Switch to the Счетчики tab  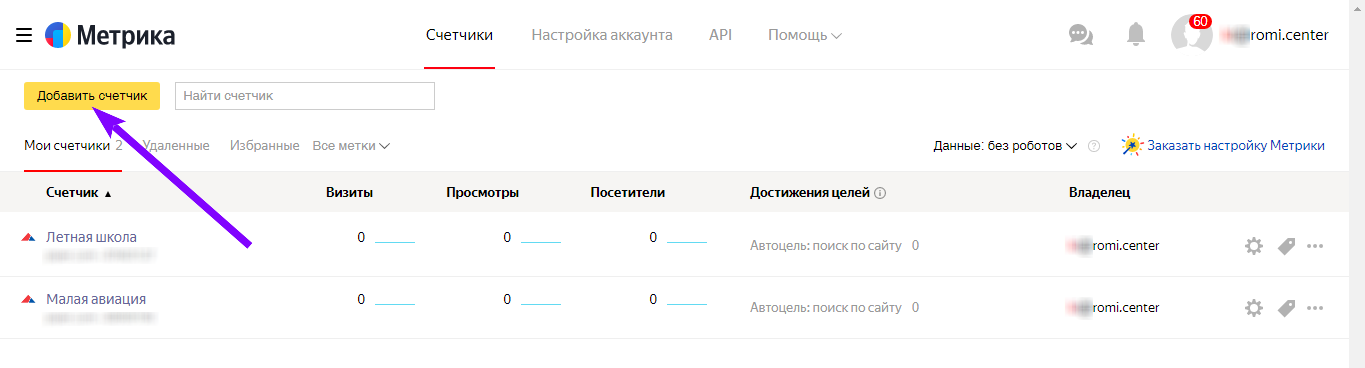[459, 35]
